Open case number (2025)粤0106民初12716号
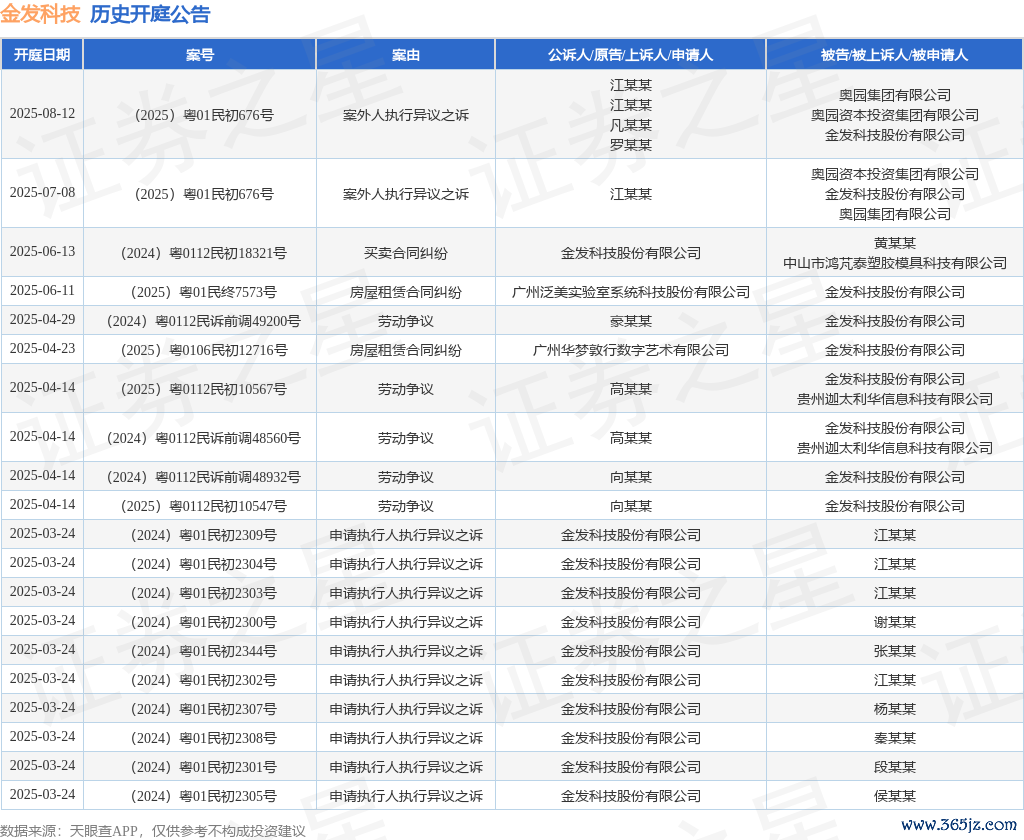This screenshot has width=1024, height=840. coord(200,350)
